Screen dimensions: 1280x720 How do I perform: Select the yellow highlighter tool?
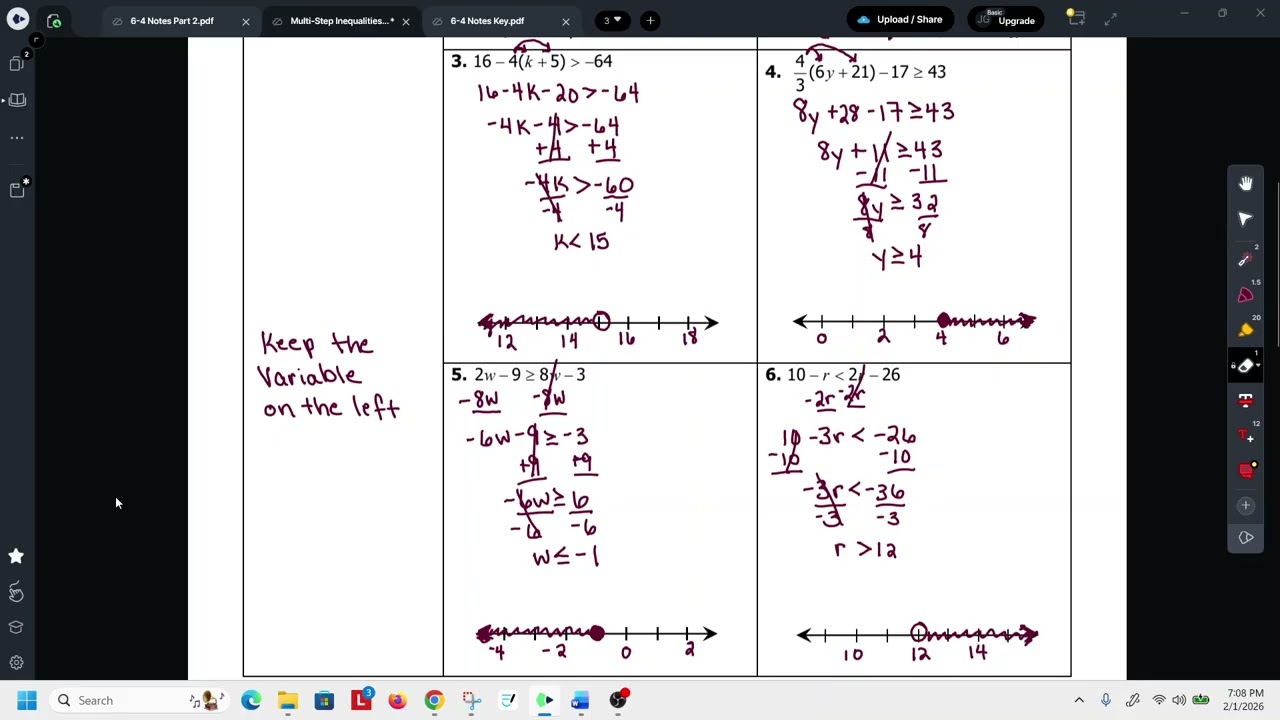tap(1245, 329)
